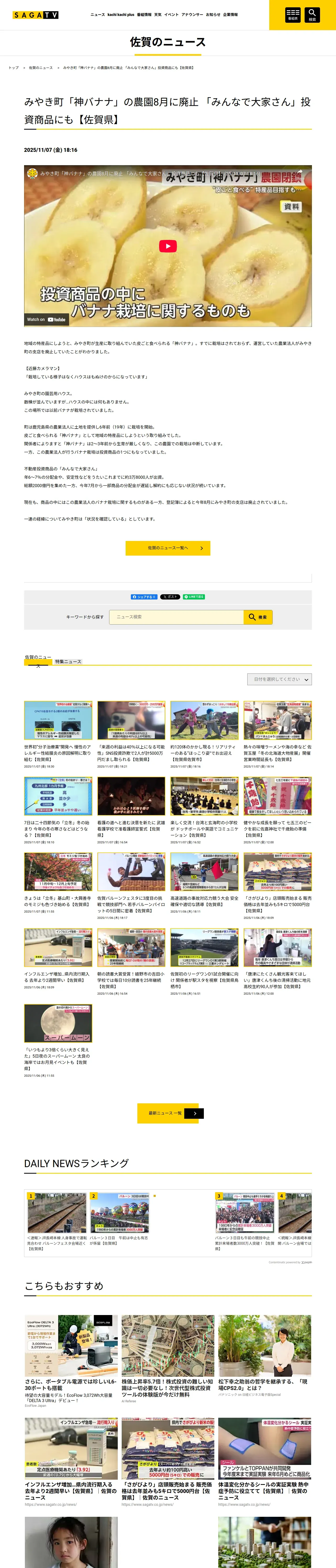Open the 番組表 program guide icon
This screenshot has height=1568, width=336.
293,15
